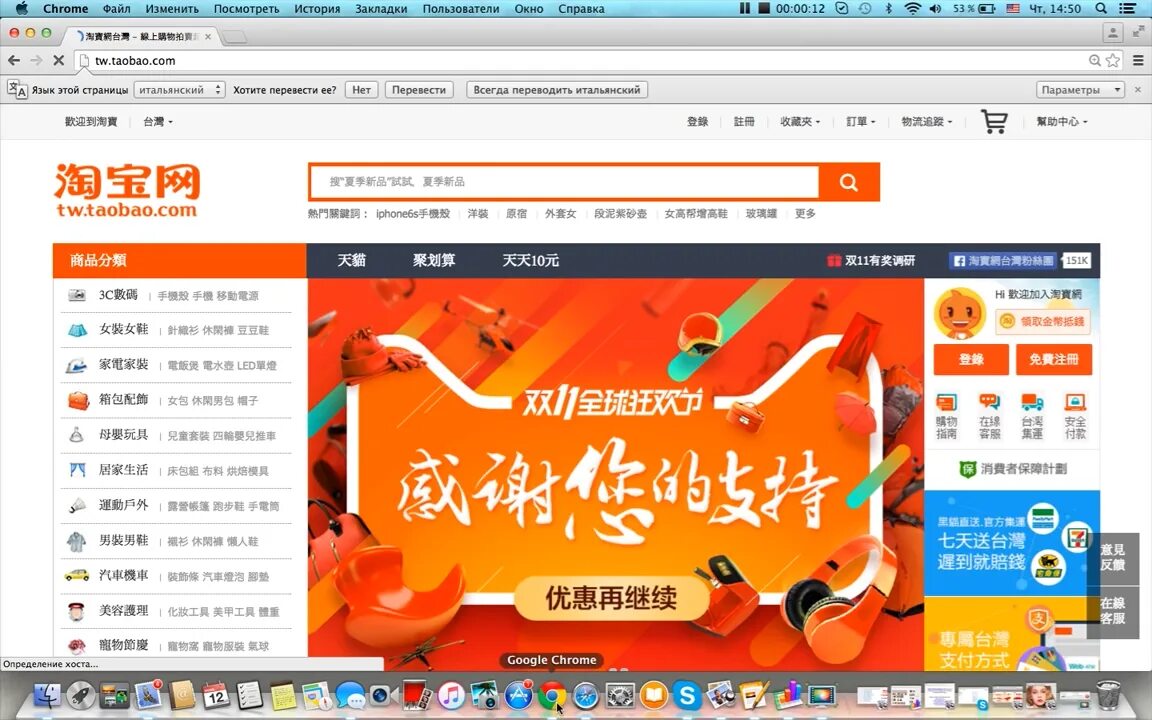Open Safari from the Dock
The width and height of the screenshot is (1152, 720).
click(x=586, y=694)
